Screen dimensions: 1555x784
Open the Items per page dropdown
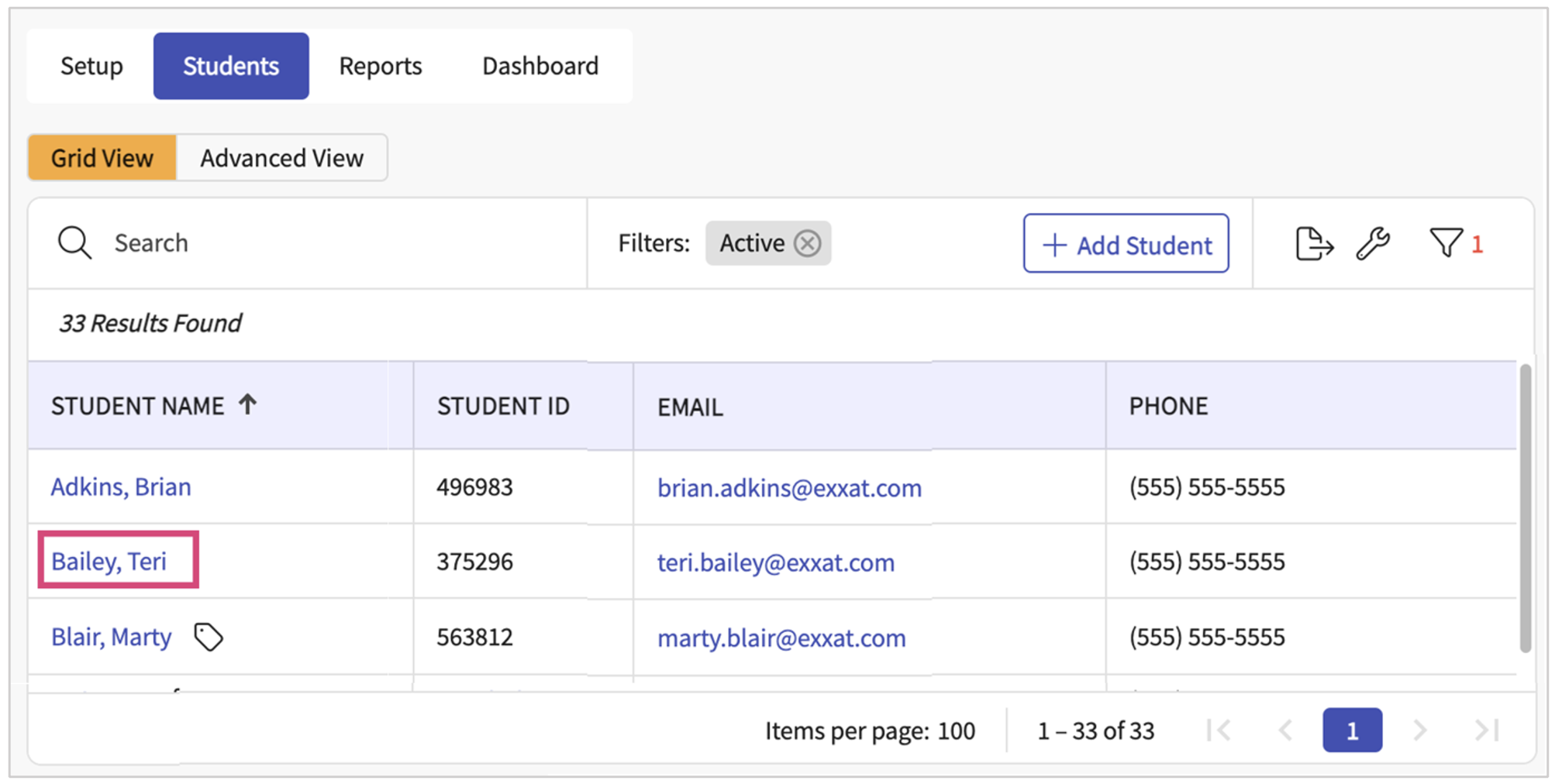(956, 731)
